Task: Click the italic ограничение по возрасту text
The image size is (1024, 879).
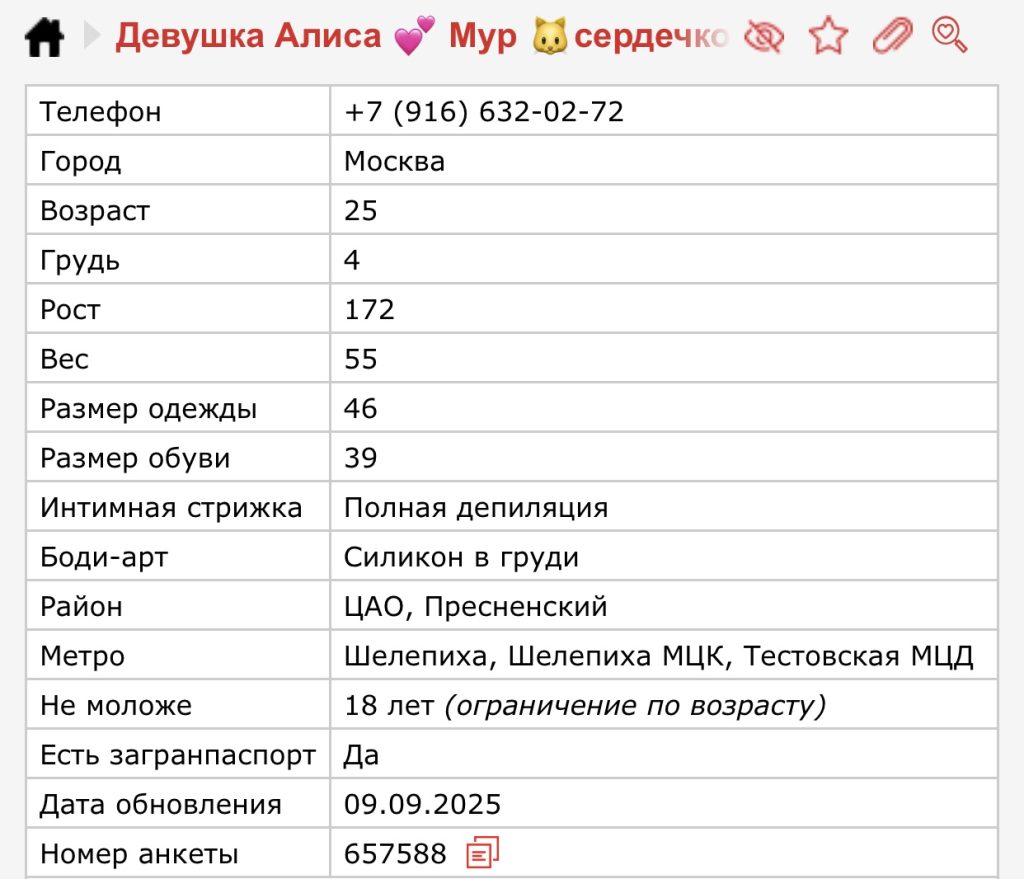Action: tap(635, 706)
